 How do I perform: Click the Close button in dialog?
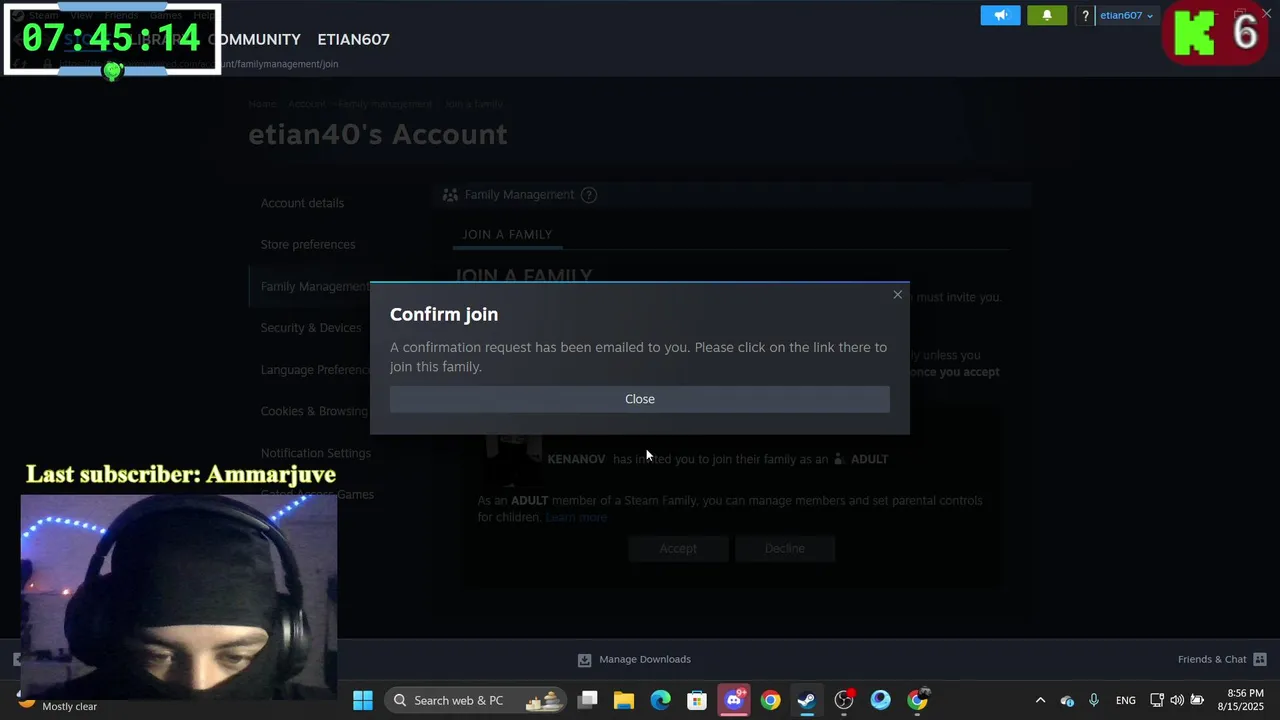pos(640,399)
